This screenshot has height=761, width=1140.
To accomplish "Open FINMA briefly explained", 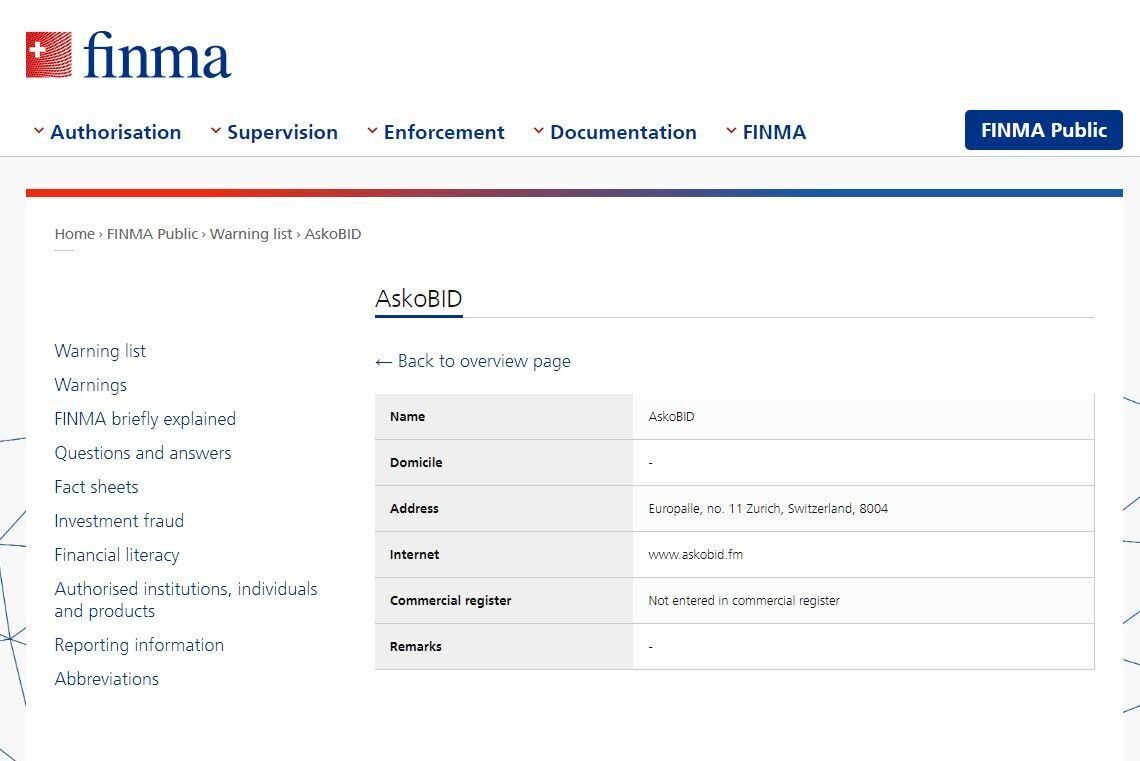I will point(145,419).
